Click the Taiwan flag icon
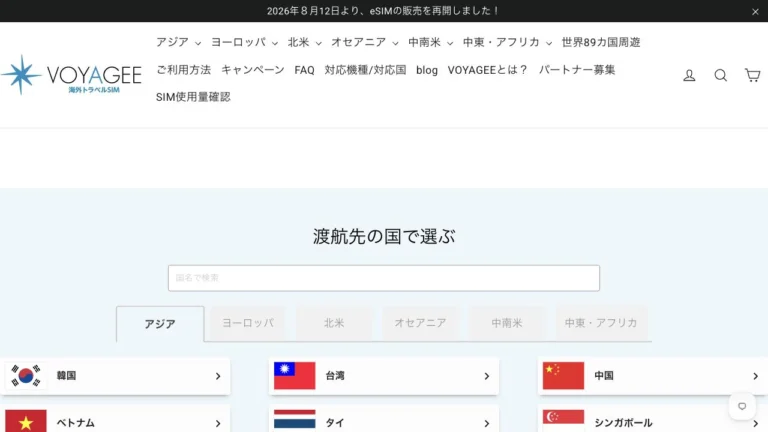The width and height of the screenshot is (768, 432). [x=294, y=376]
